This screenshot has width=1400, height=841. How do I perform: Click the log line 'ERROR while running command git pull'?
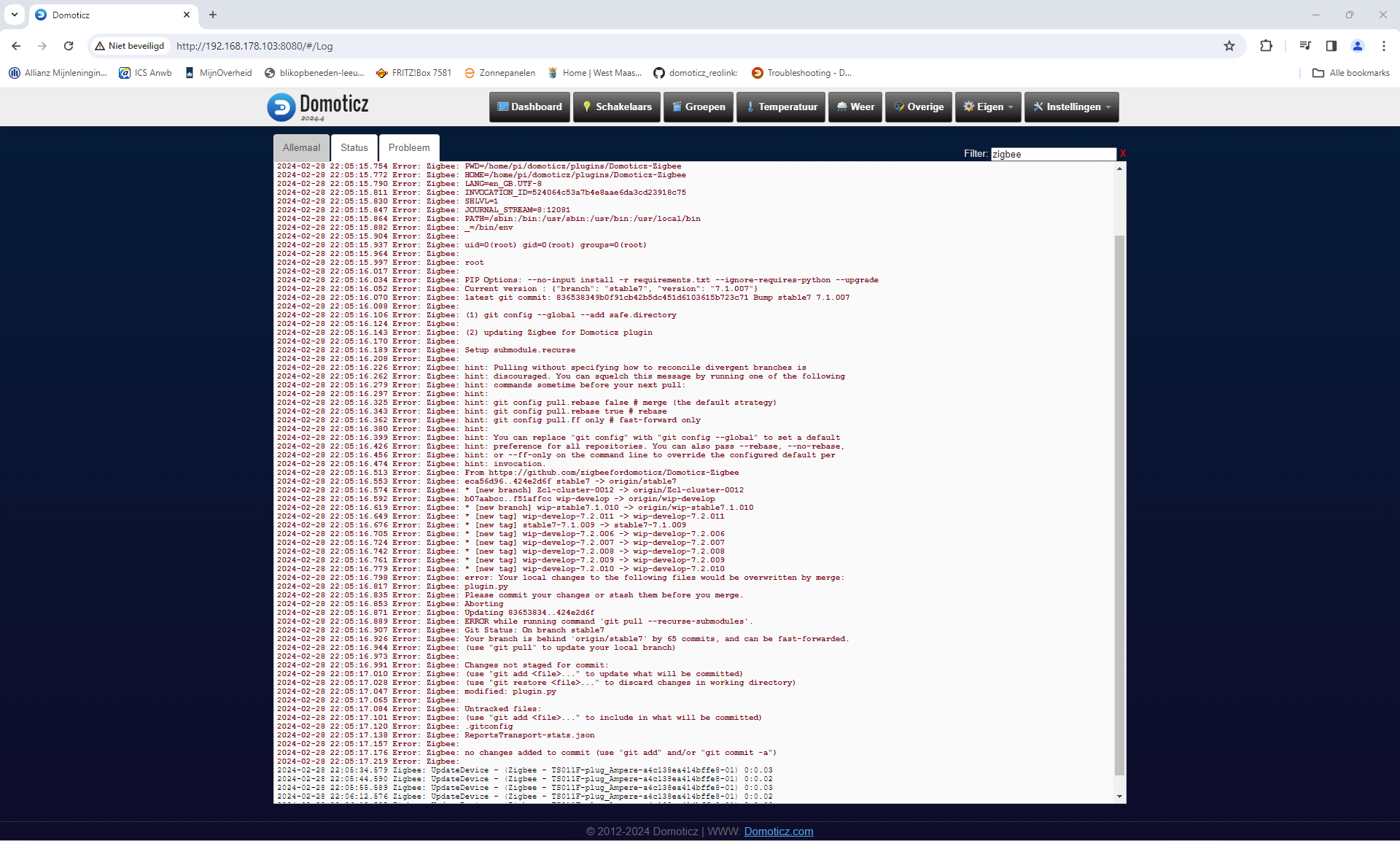point(515,621)
